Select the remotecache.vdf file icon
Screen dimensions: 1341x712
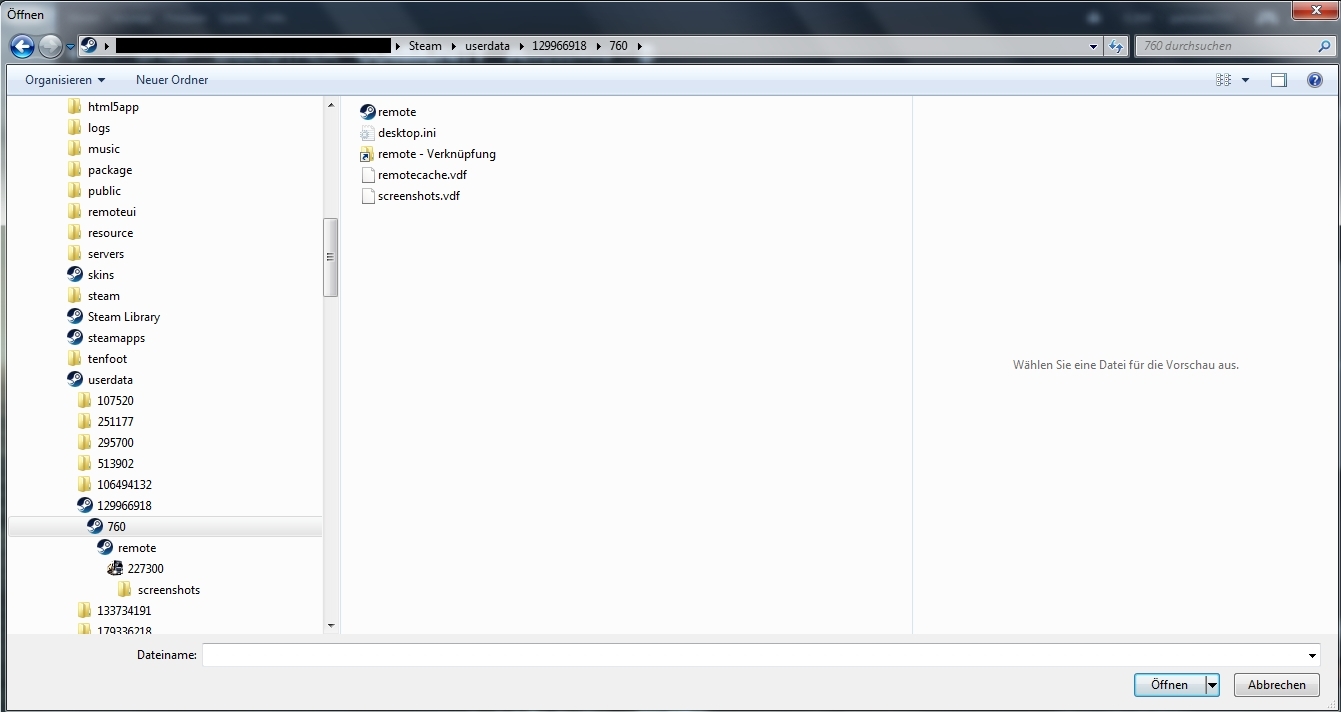367,175
